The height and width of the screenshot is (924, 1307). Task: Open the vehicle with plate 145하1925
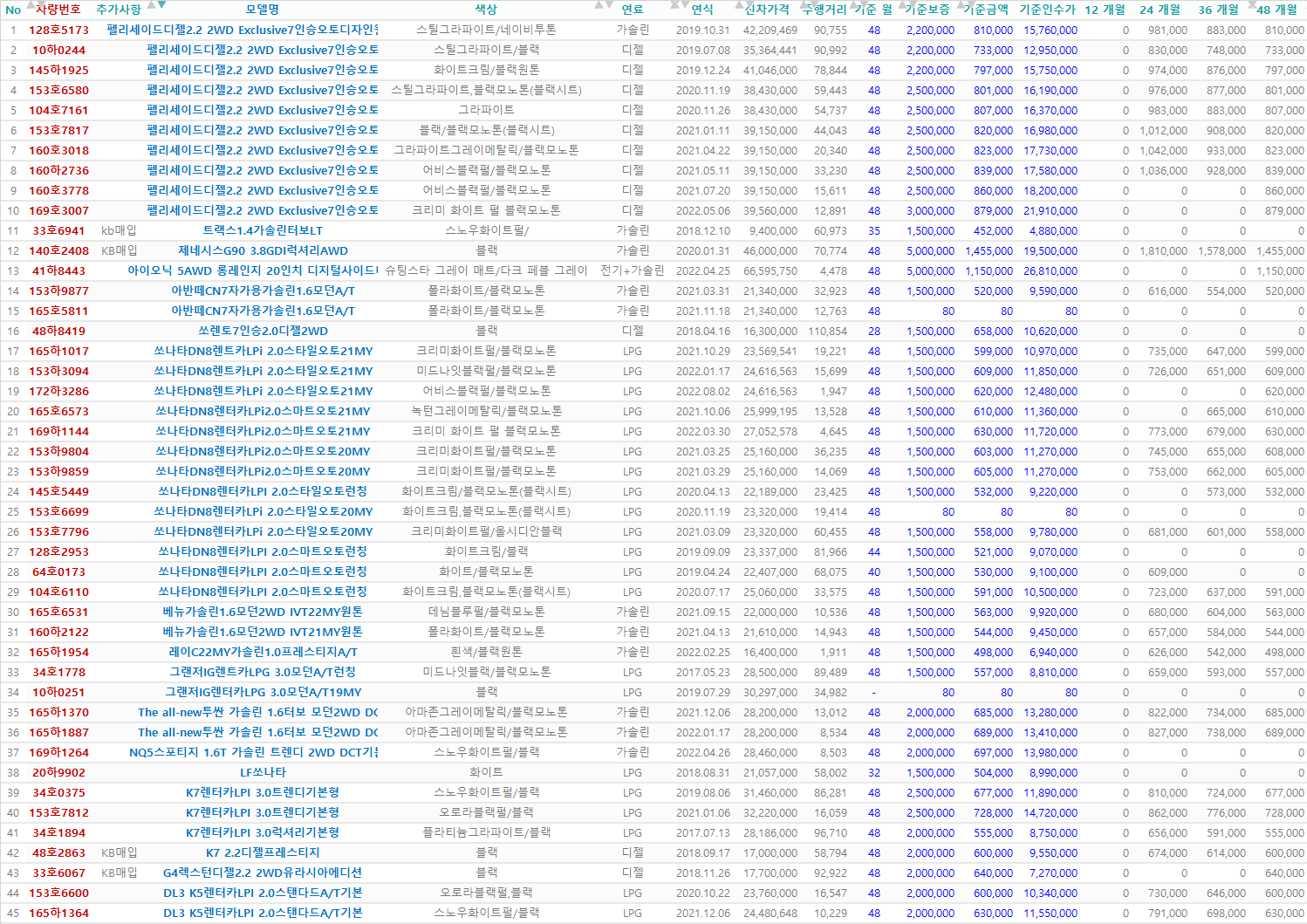pyautogui.click(x=58, y=70)
